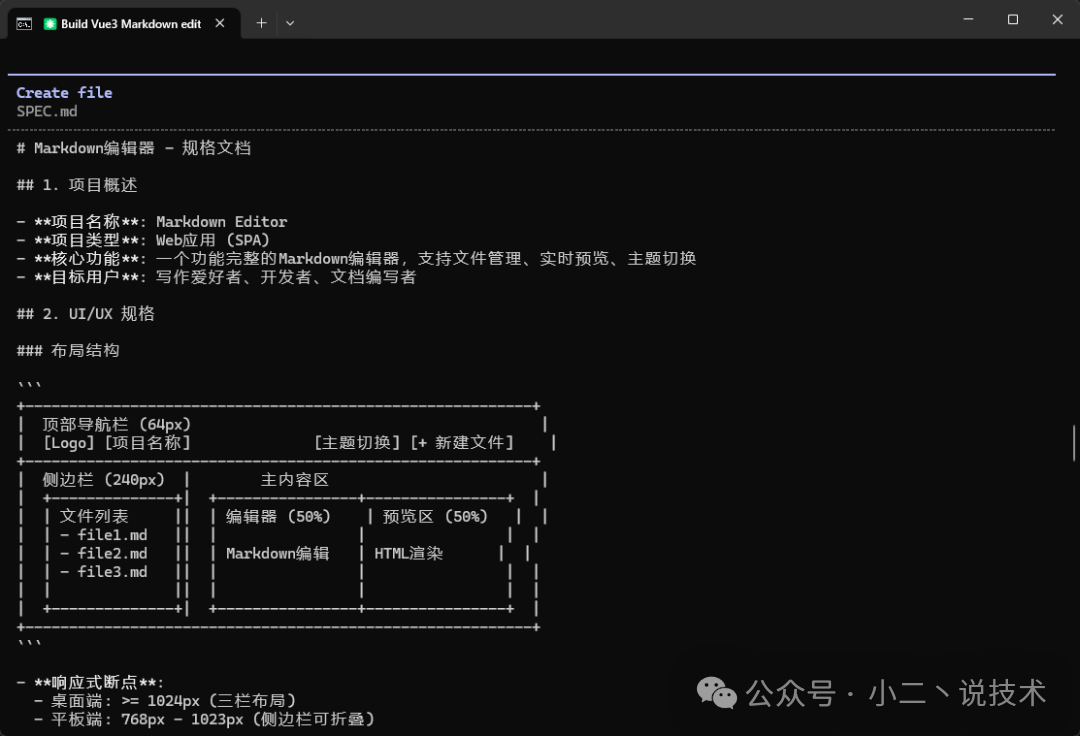This screenshot has height=736, width=1080.
Task: Select the Build Vue3 Markdown edit tab
Action: pos(124,23)
